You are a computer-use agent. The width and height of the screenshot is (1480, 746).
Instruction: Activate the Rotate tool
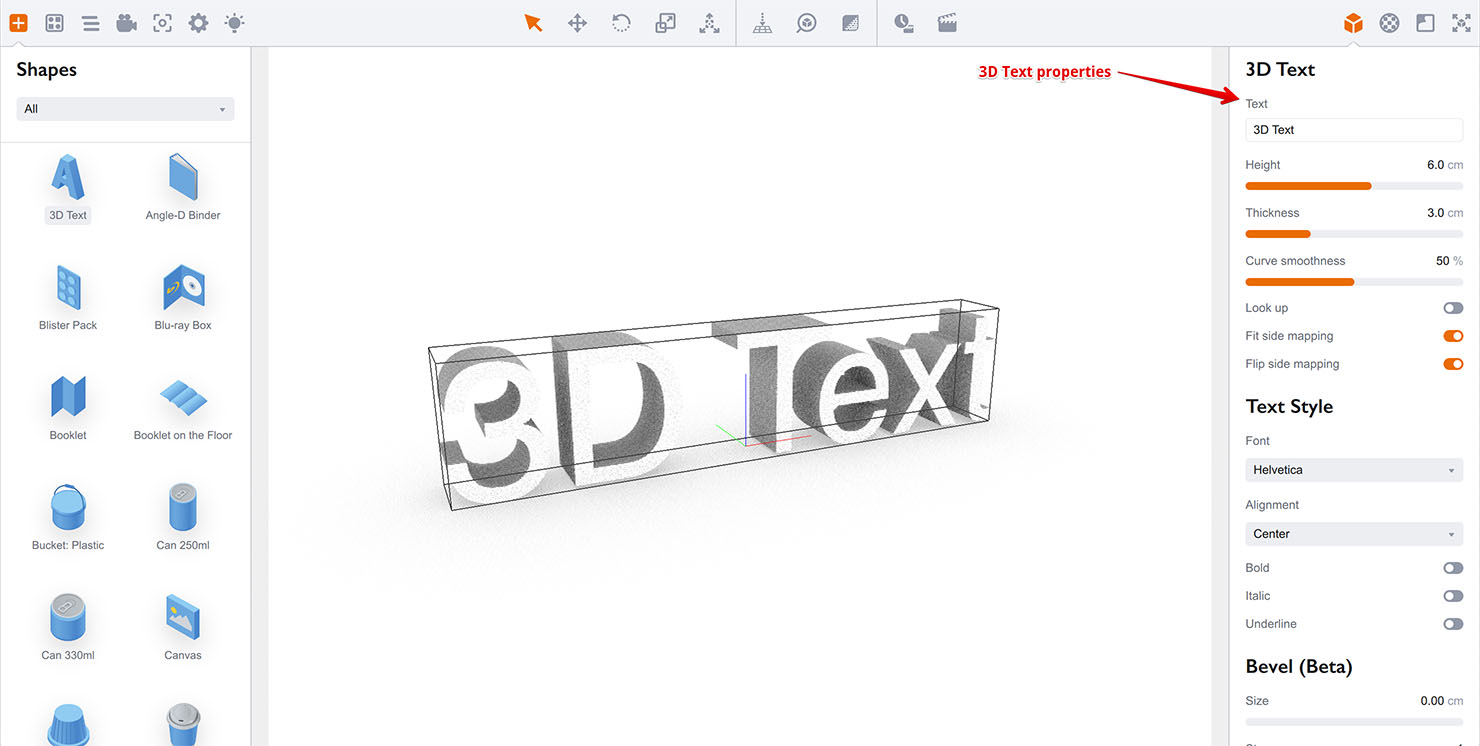point(621,22)
